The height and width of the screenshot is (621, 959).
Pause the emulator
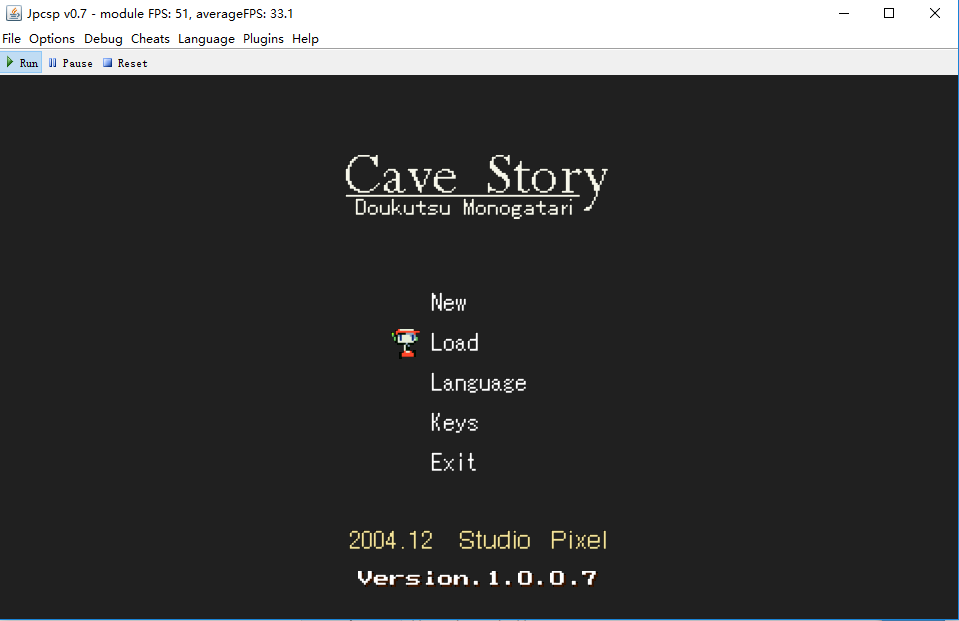point(70,63)
